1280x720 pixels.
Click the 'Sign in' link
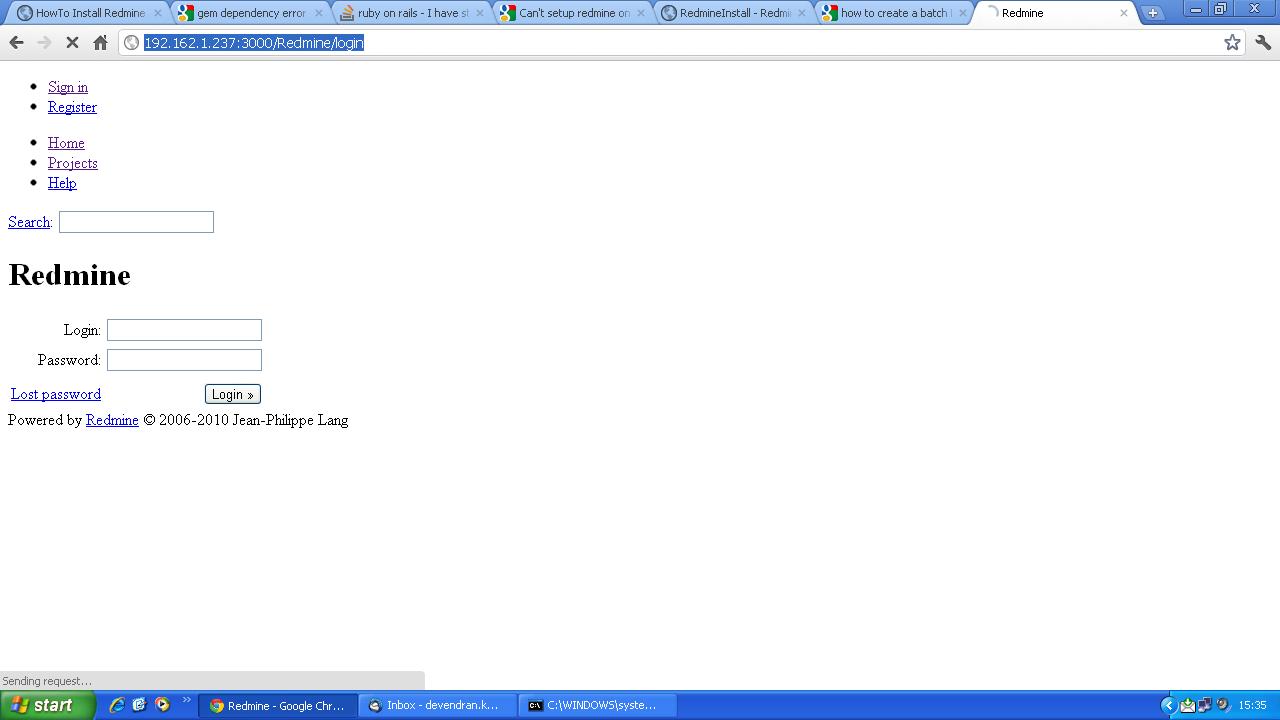click(x=68, y=87)
